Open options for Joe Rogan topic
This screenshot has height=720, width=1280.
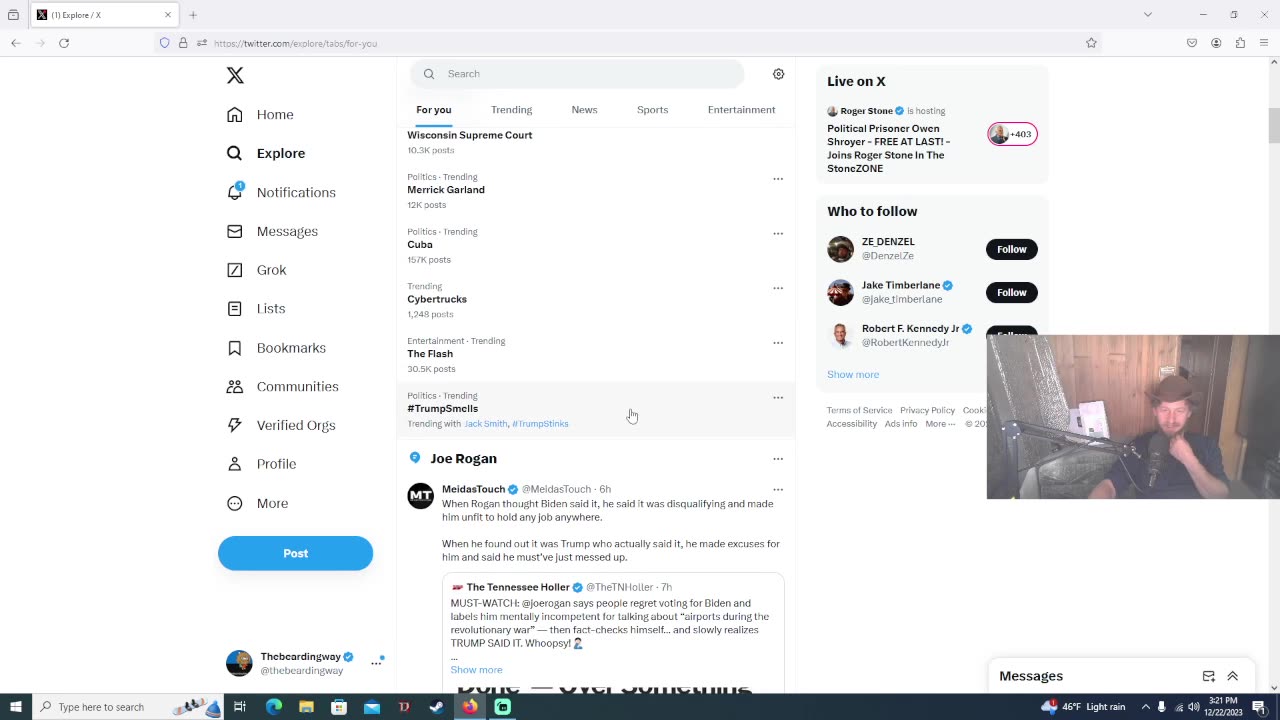778,459
